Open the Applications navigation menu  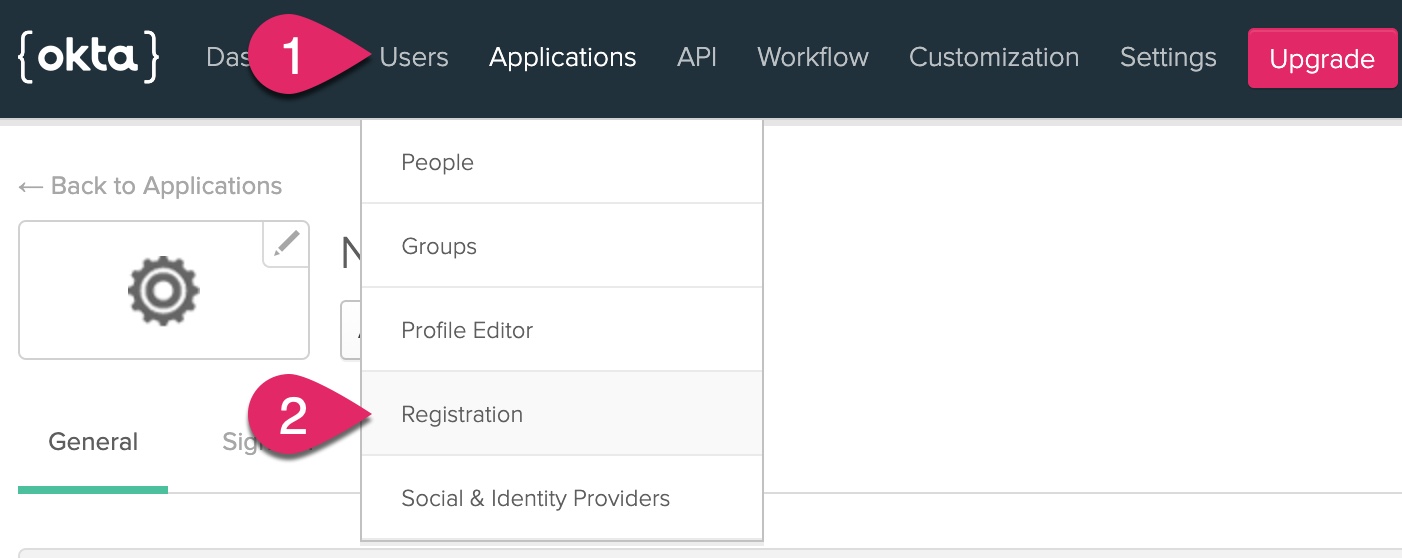point(562,57)
